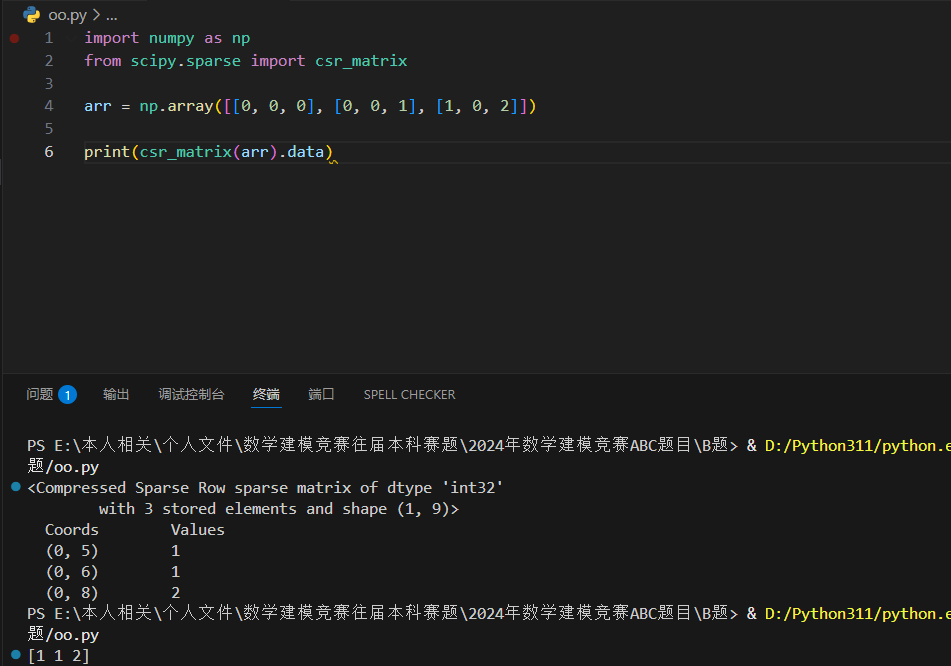Click the first D:/Python311/python path in terminal

858,446
